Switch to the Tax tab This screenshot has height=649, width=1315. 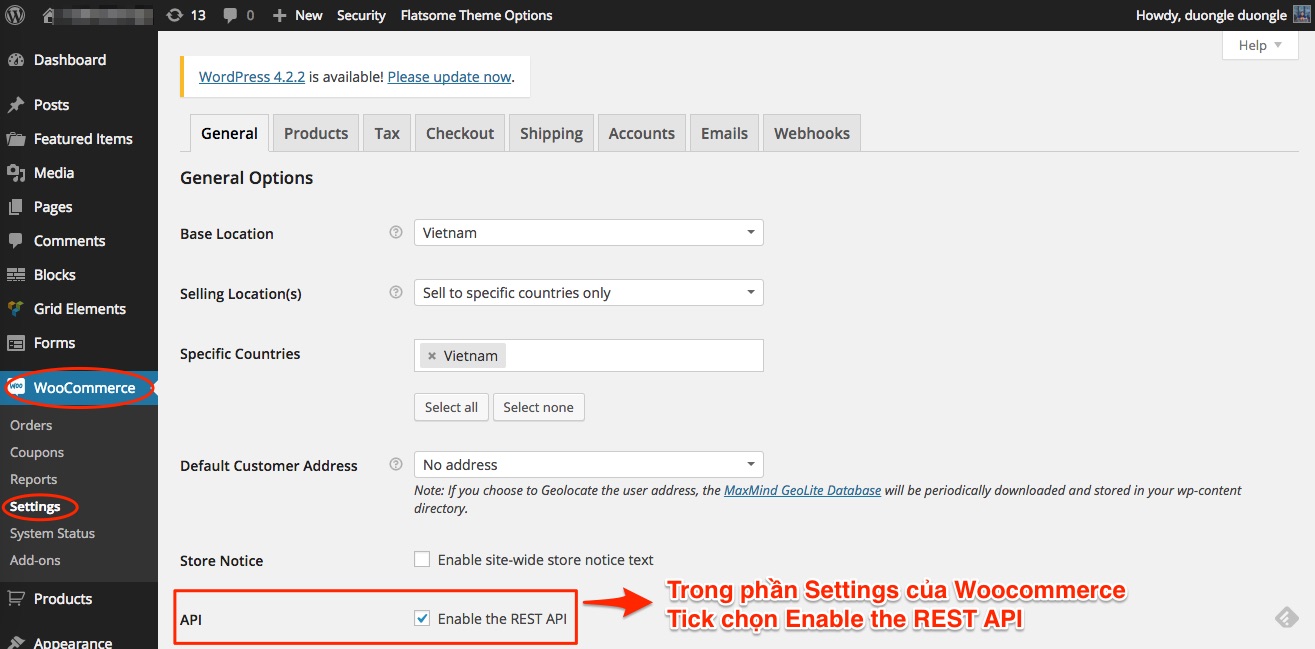click(387, 133)
